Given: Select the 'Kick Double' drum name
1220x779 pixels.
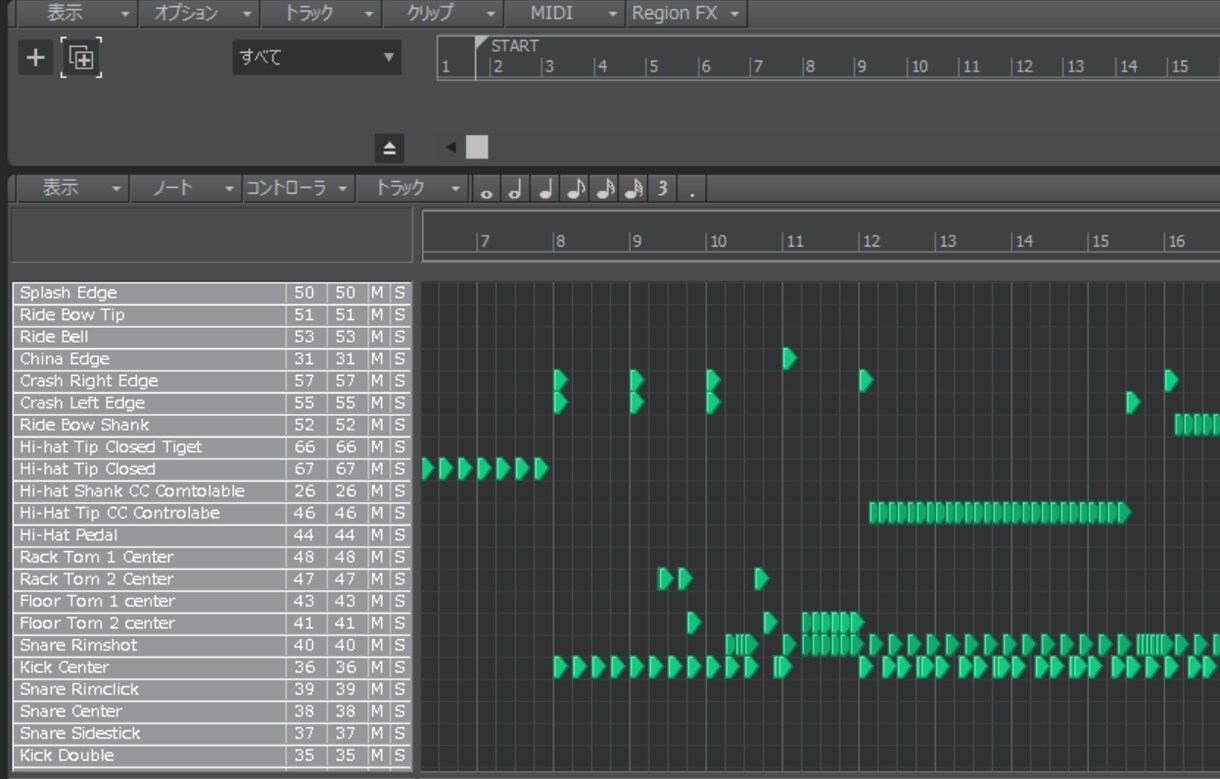Looking at the screenshot, I should (x=67, y=755).
